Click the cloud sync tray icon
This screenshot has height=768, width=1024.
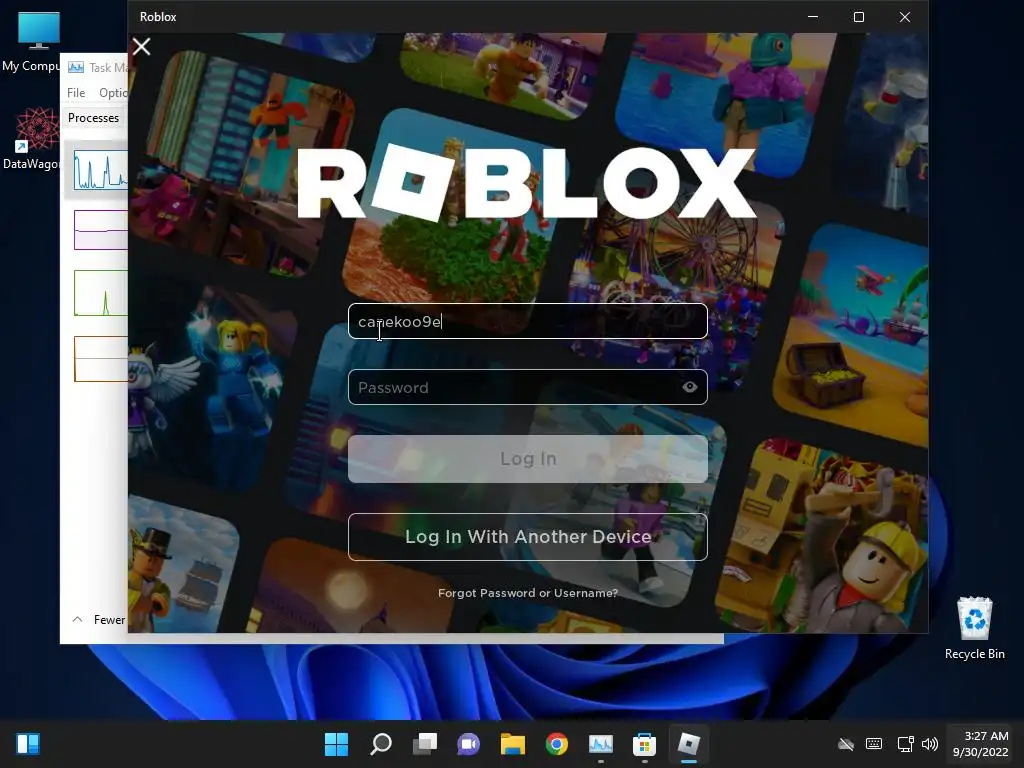click(x=846, y=743)
